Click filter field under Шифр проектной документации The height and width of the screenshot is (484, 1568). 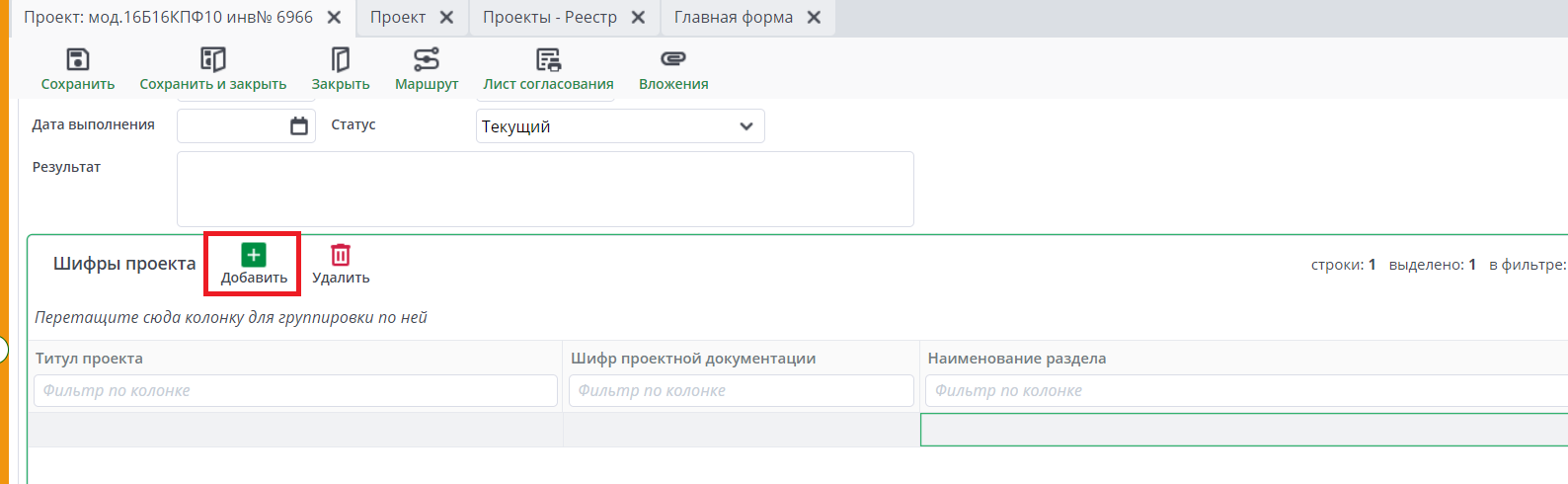tap(741, 391)
